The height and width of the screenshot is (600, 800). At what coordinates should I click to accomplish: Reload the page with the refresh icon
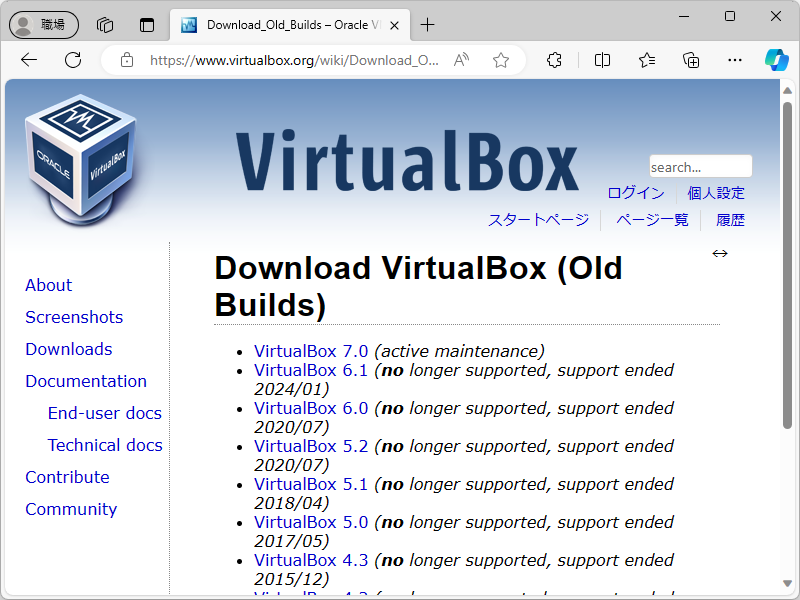coord(72,60)
